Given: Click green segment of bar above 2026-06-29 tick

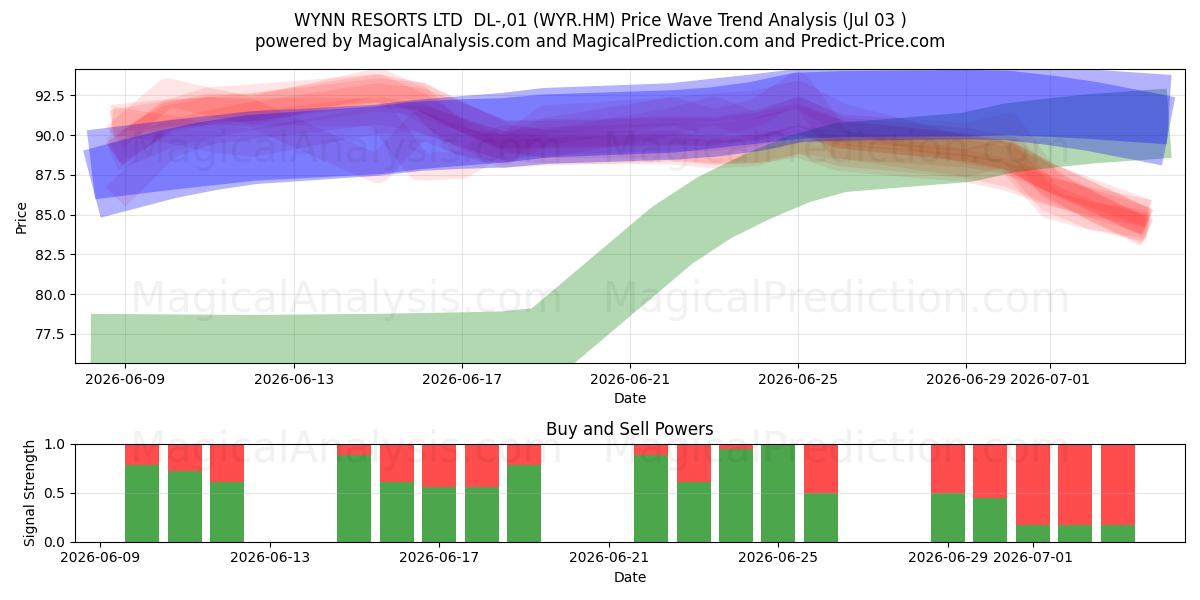Looking at the screenshot, I should pyautogui.click(x=948, y=517).
